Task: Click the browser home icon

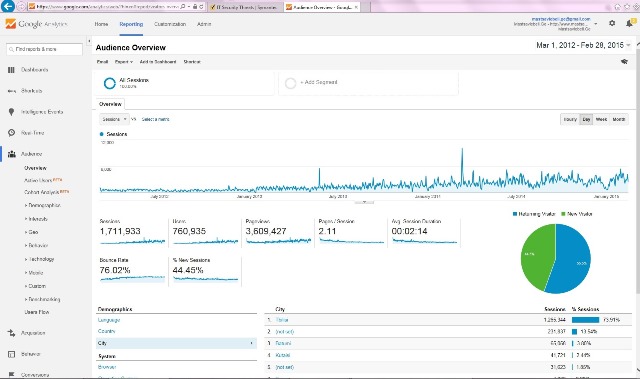Action: (x=617, y=7)
